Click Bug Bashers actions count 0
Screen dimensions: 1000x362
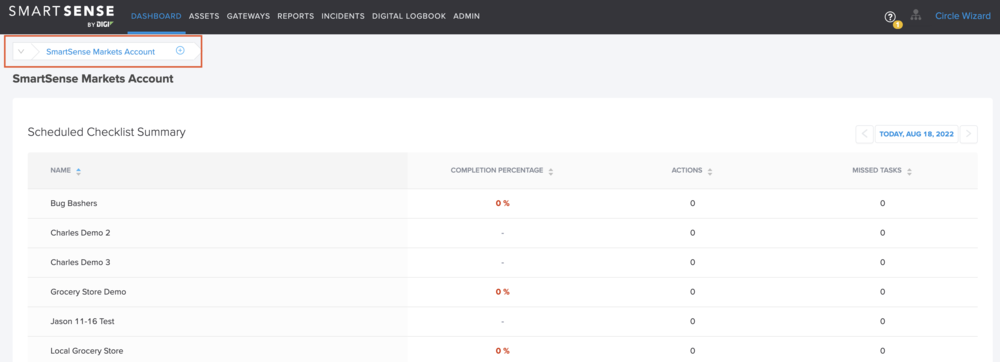[x=692, y=203]
